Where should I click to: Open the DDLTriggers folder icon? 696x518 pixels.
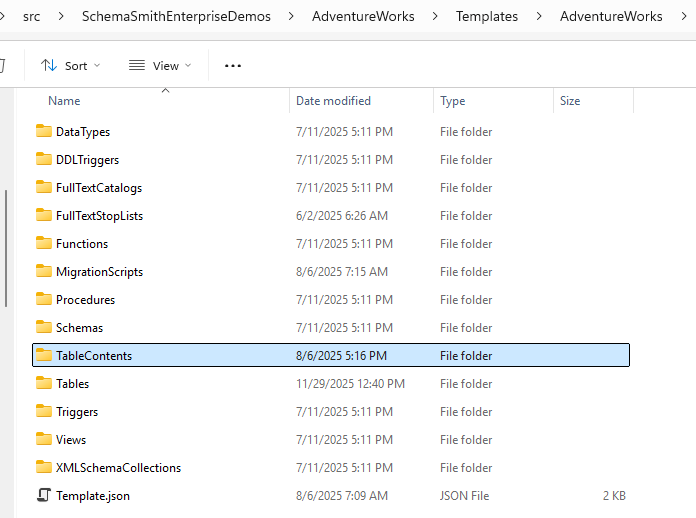point(44,159)
